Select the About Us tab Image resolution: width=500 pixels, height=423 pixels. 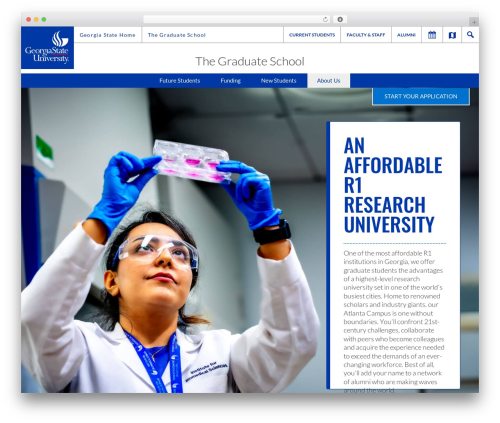pyautogui.click(x=328, y=81)
